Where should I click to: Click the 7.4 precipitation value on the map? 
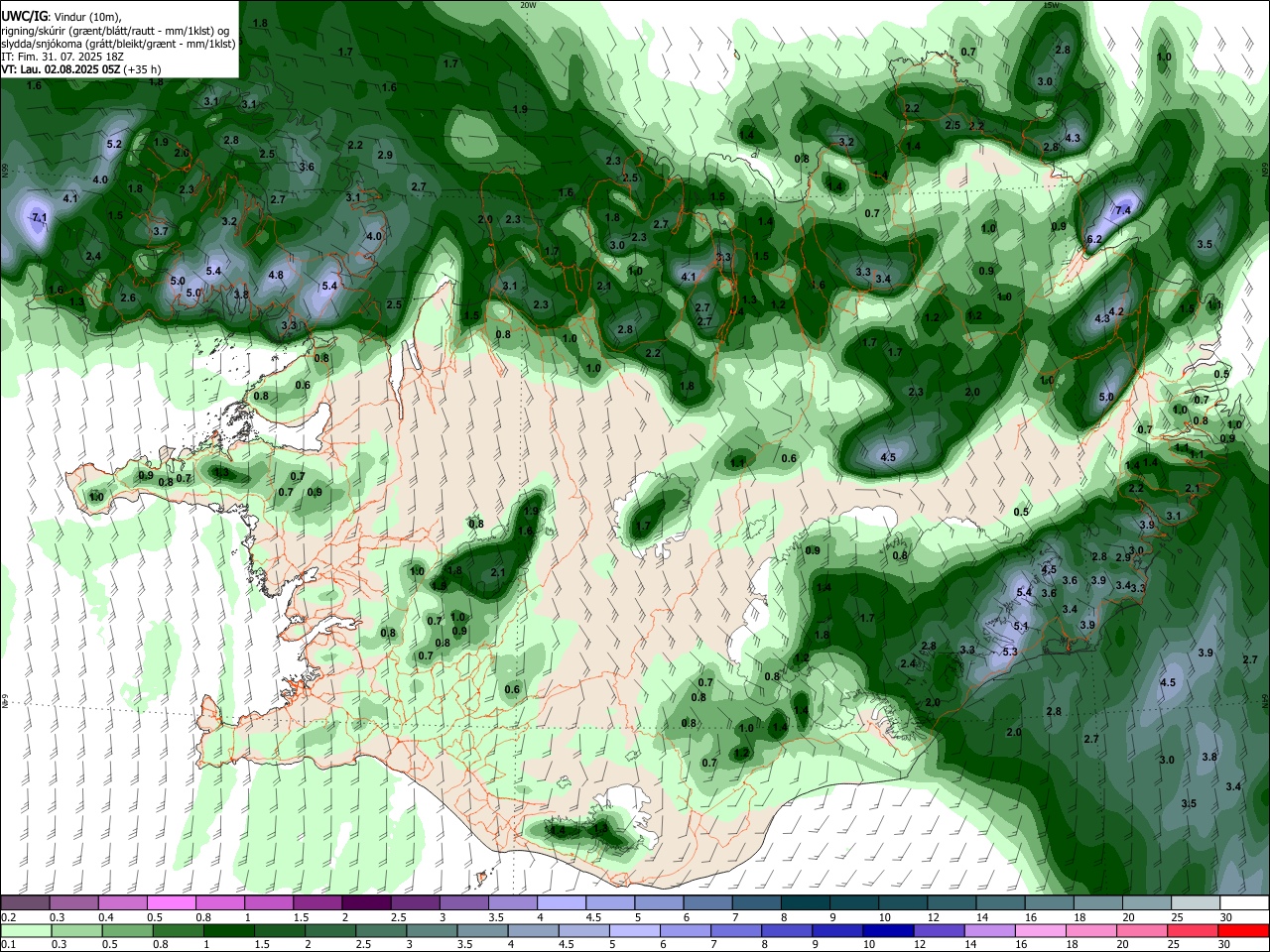point(1123,210)
